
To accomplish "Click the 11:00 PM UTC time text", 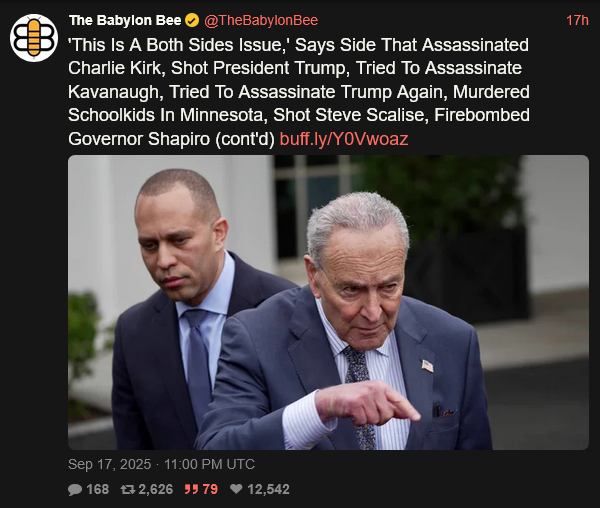I will 209,464.
